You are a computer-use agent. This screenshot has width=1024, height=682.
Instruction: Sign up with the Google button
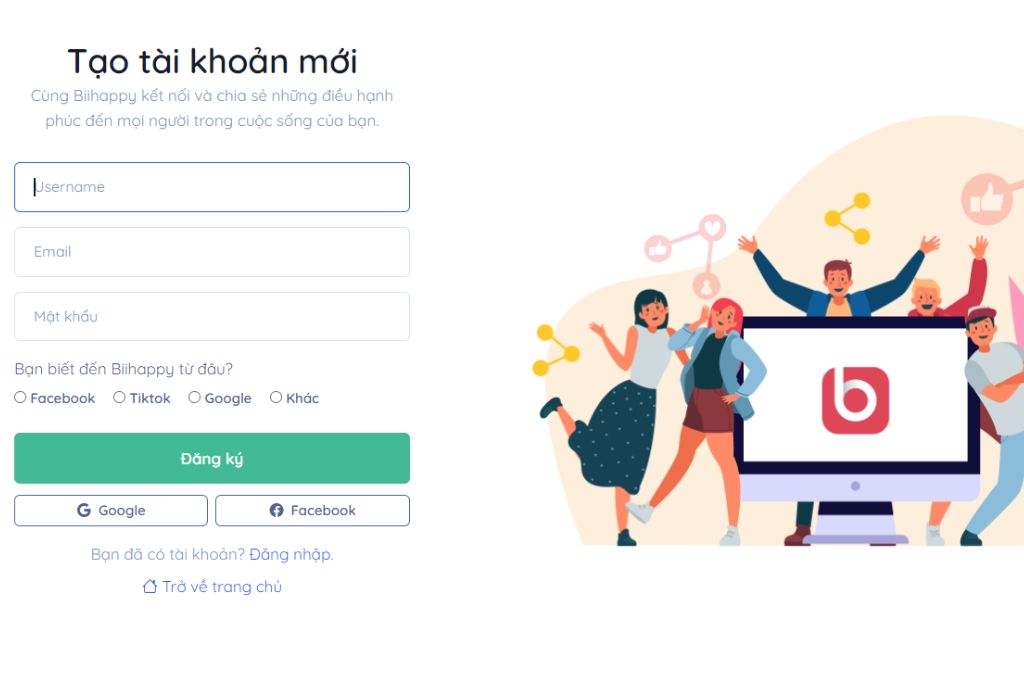pos(111,510)
